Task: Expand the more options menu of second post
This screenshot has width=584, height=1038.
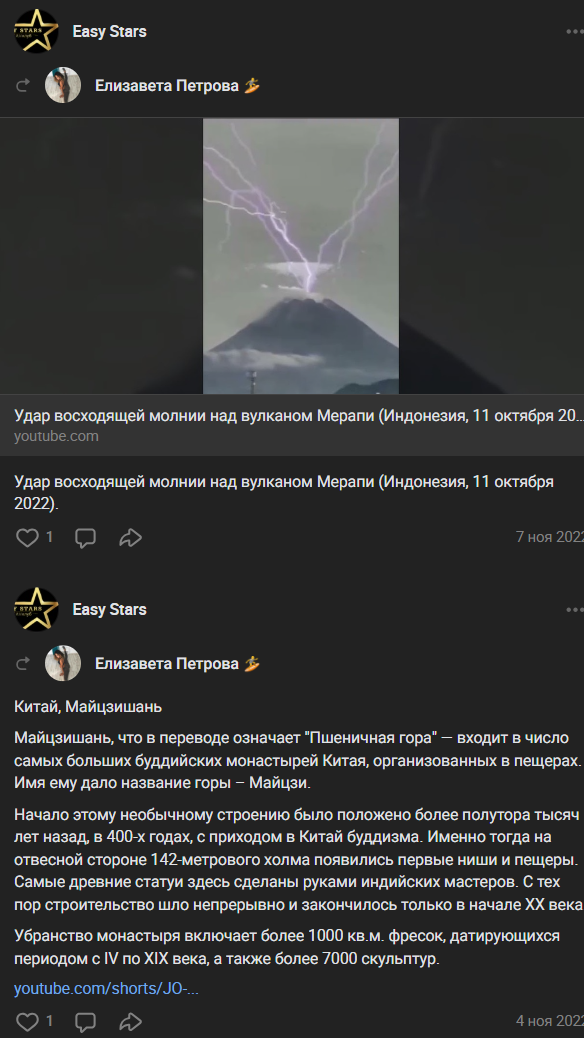Action: coord(574,610)
